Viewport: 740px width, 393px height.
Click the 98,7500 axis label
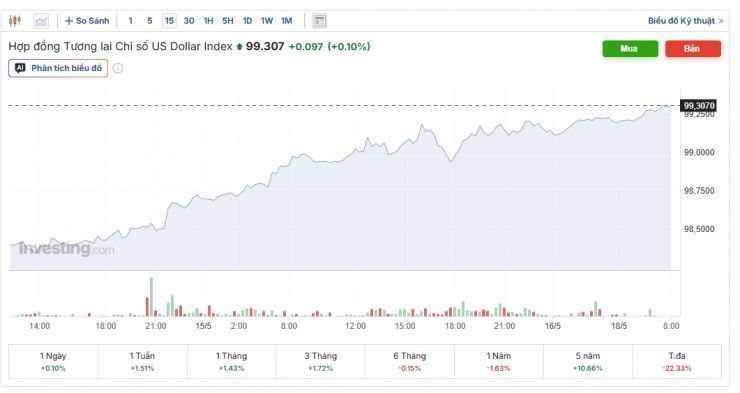pos(699,191)
